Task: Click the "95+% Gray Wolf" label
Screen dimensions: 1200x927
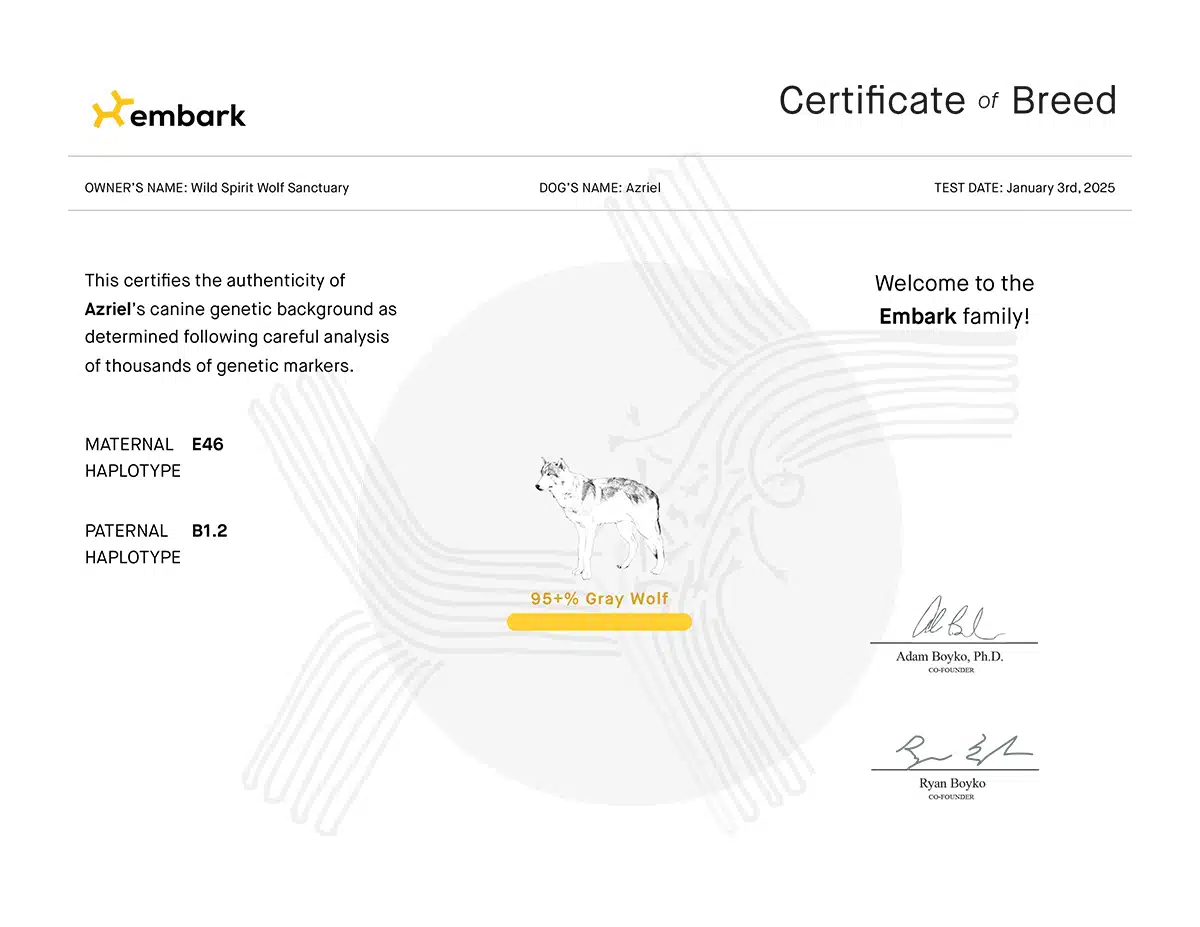Action: click(x=599, y=599)
